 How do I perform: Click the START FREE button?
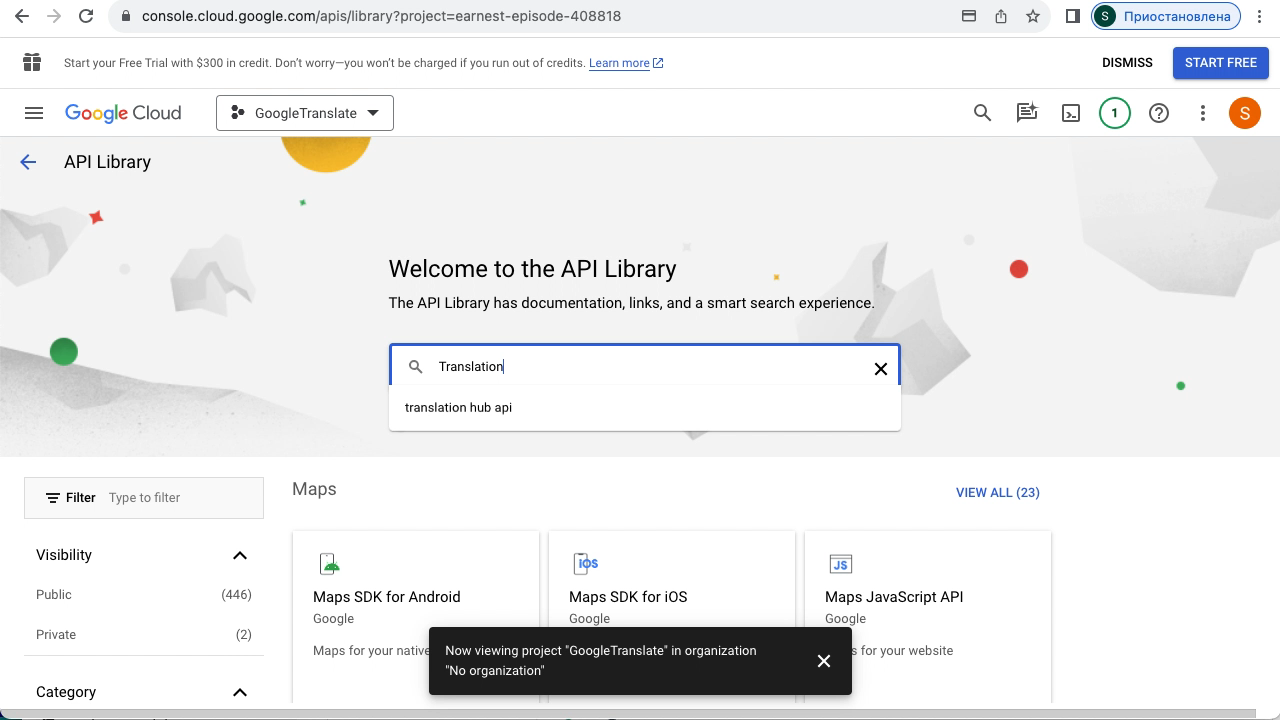1220,62
